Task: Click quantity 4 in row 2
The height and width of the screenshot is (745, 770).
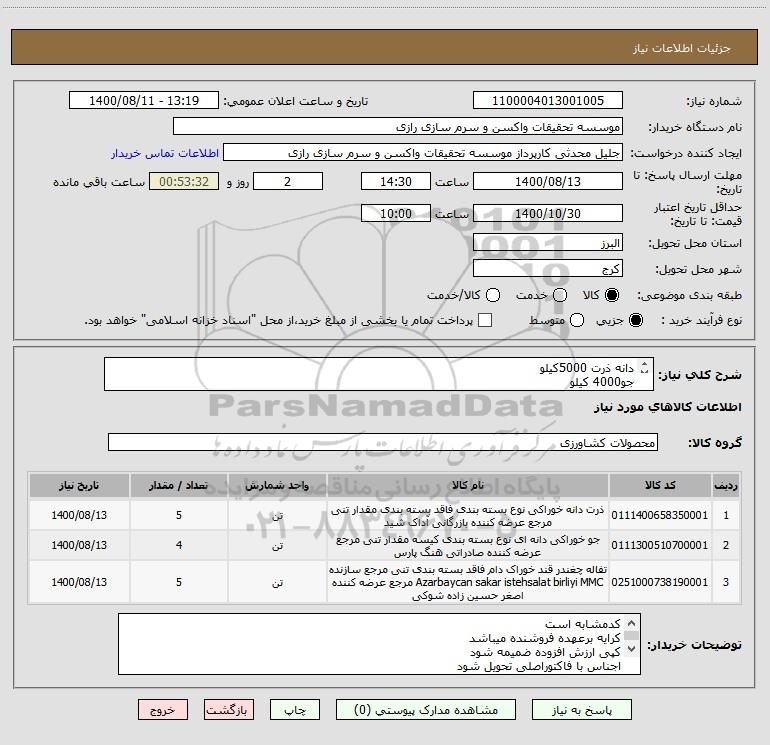Action: coord(179,545)
